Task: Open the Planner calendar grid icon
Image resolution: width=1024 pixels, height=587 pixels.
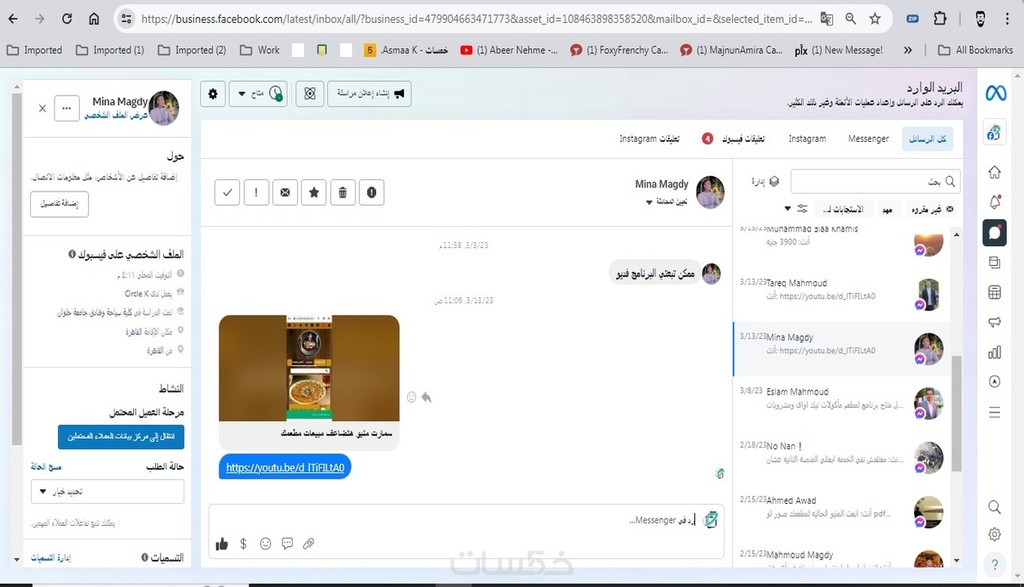Action: point(995,293)
